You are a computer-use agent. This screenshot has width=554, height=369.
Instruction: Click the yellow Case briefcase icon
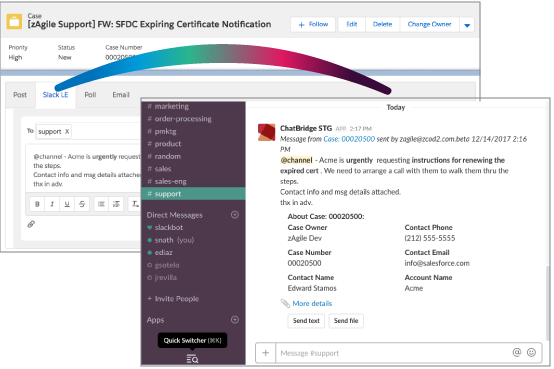click(x=14, y=22)
